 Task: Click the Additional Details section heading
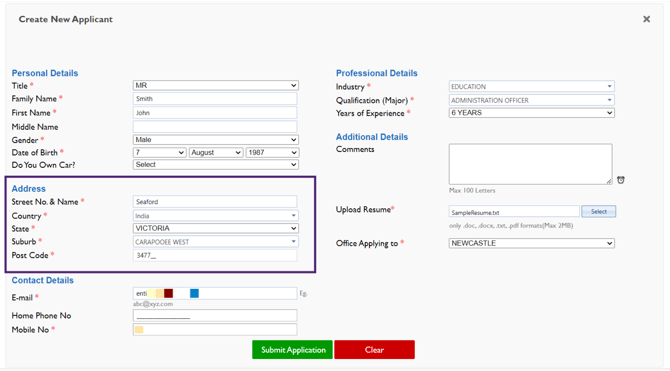[372, 137]
